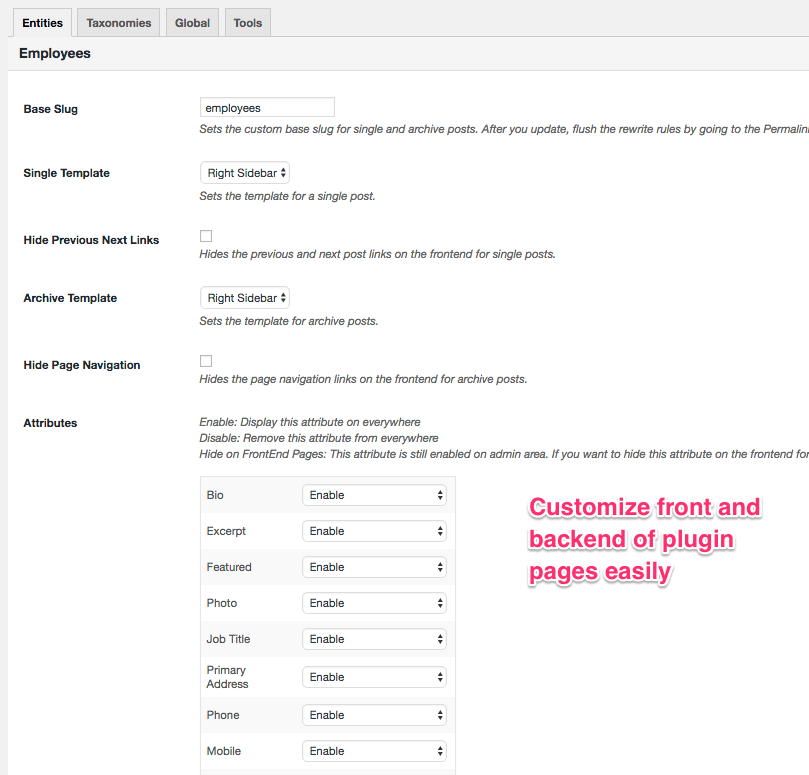Toggle the Hide Previous Next Links checkbox
This screenshot has height=775, width=809.
pyautogui.click(x=206, y=236)
